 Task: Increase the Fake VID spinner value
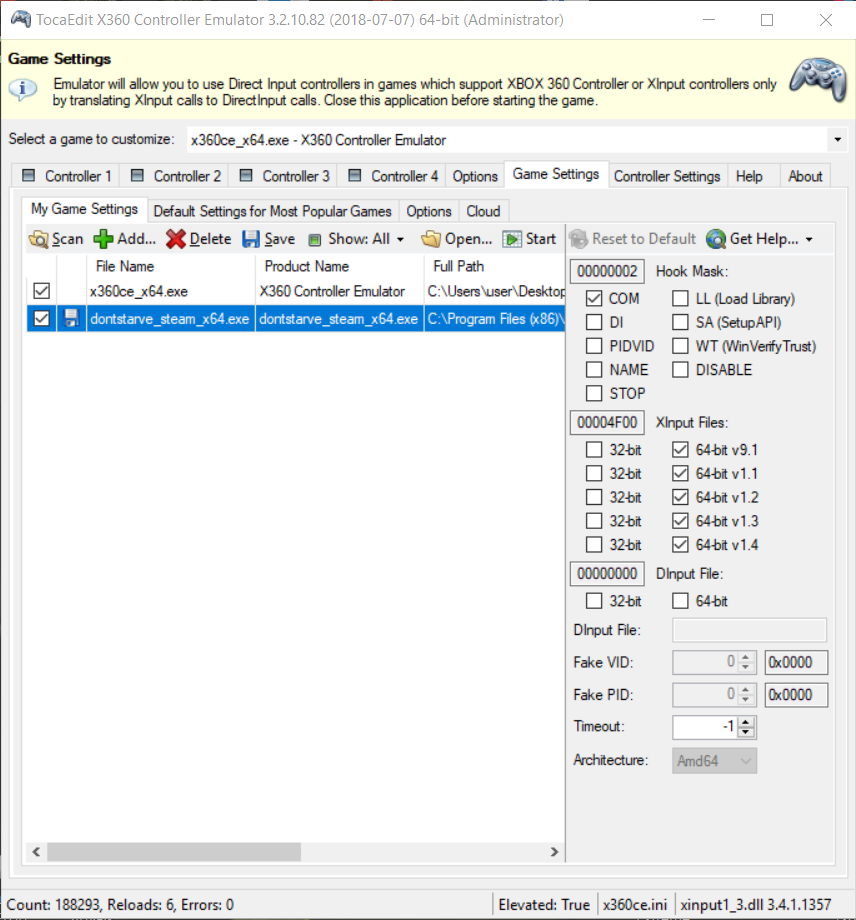pyautogui.click(x=746, y=657)
